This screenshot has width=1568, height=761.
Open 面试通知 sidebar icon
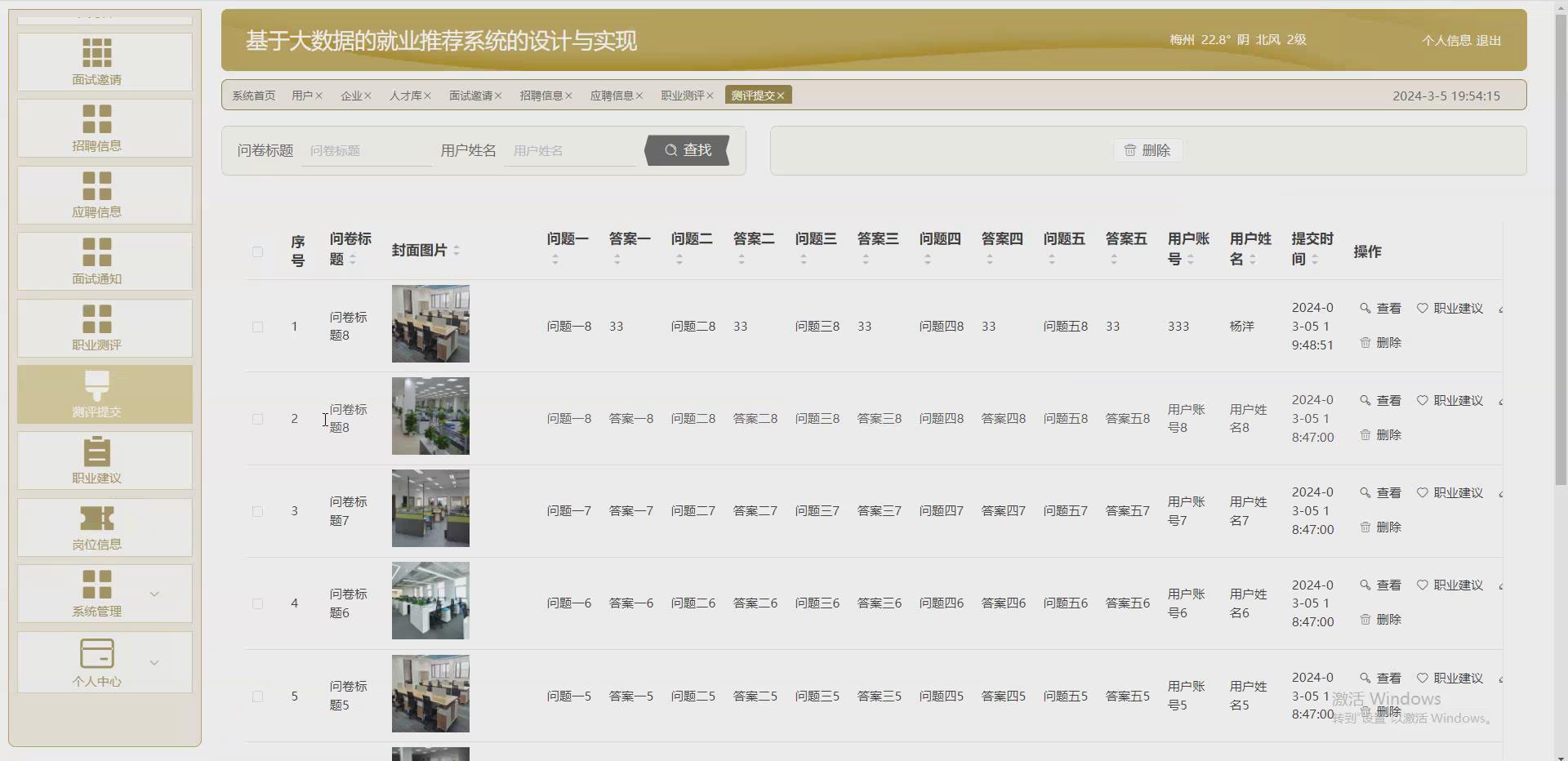coord(96,252)
